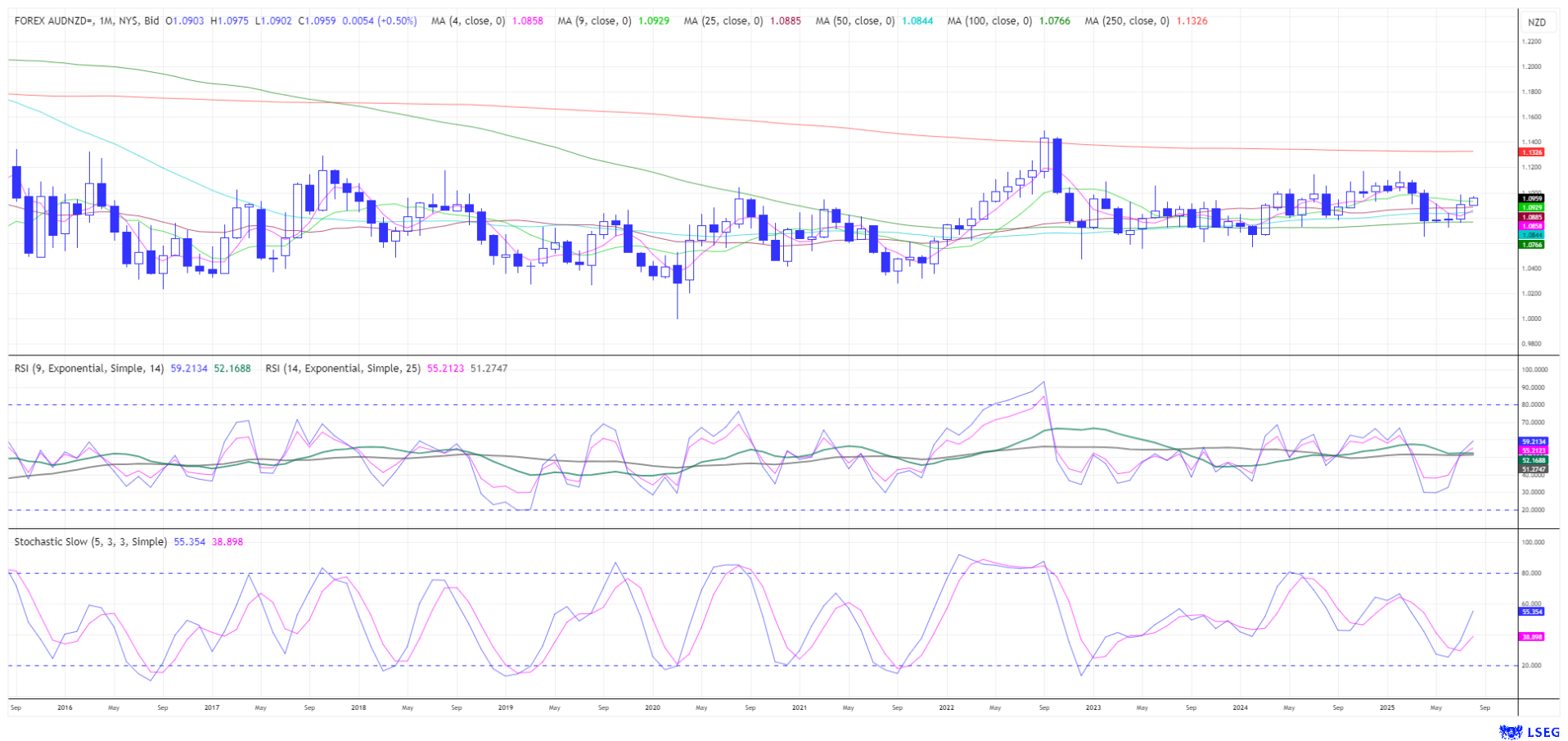Click the blue 55.354 stochastic value tag
Image resolution: width=1568 pixels, height=741 pixels.
click(x=1531, y=612)
